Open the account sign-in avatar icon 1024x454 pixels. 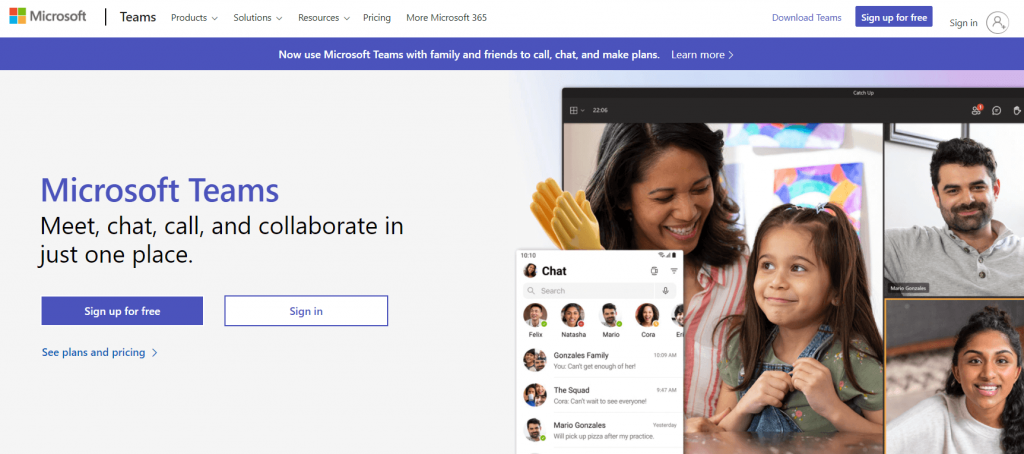[997, 23]
